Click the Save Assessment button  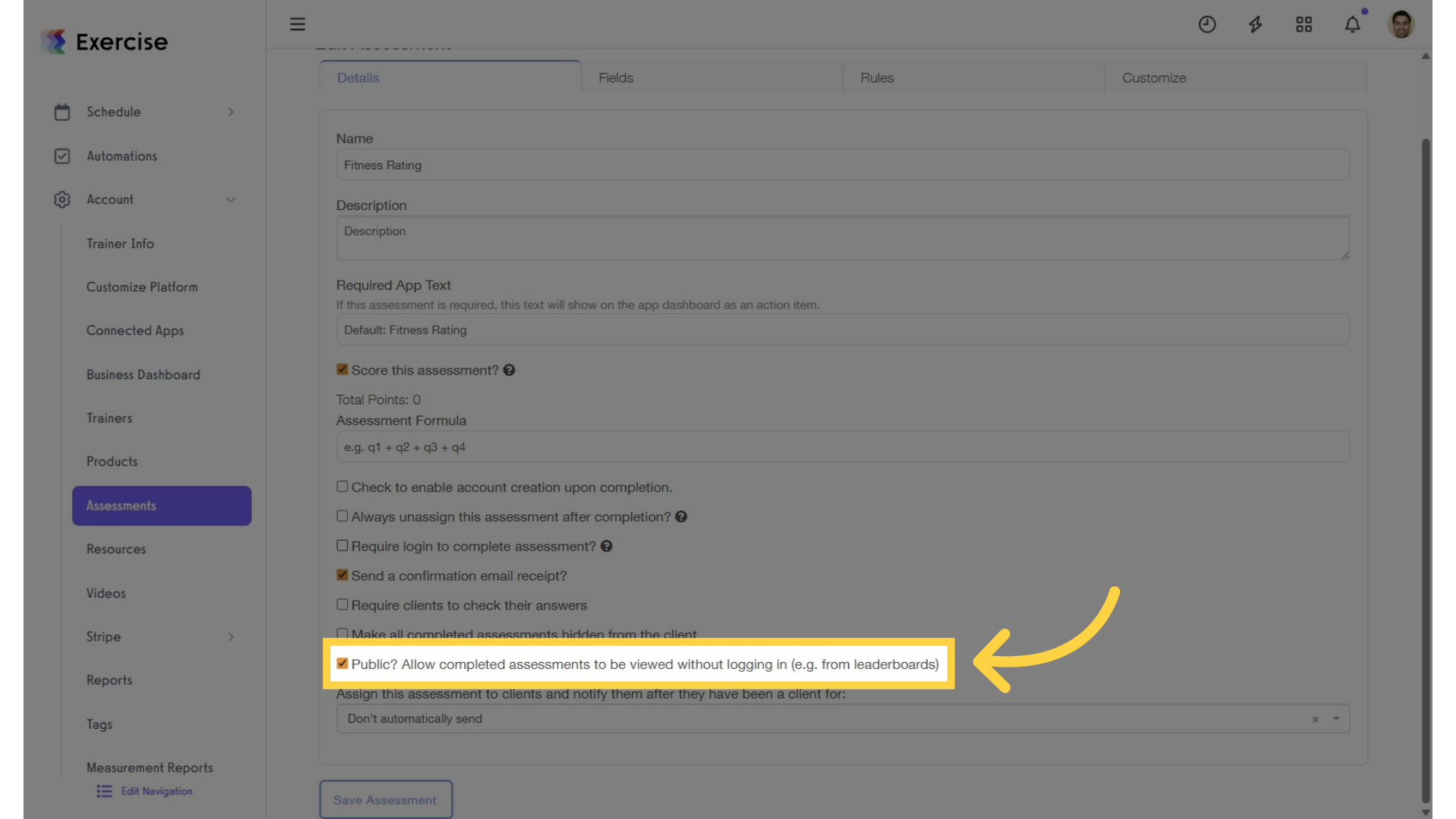(x=385, y=800)
